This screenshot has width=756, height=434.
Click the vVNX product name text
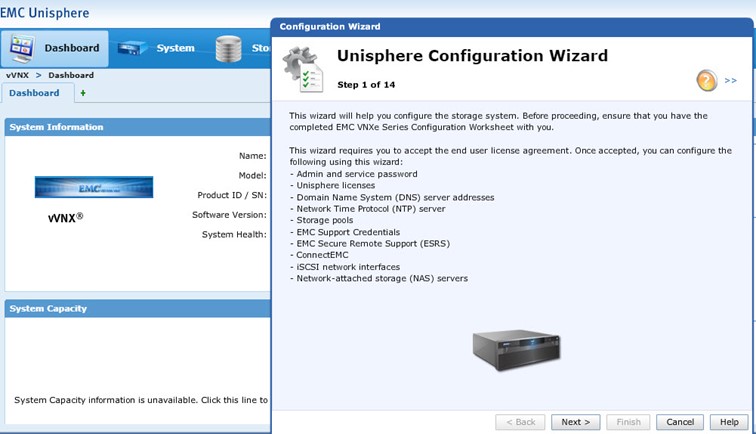pos(66,217)
